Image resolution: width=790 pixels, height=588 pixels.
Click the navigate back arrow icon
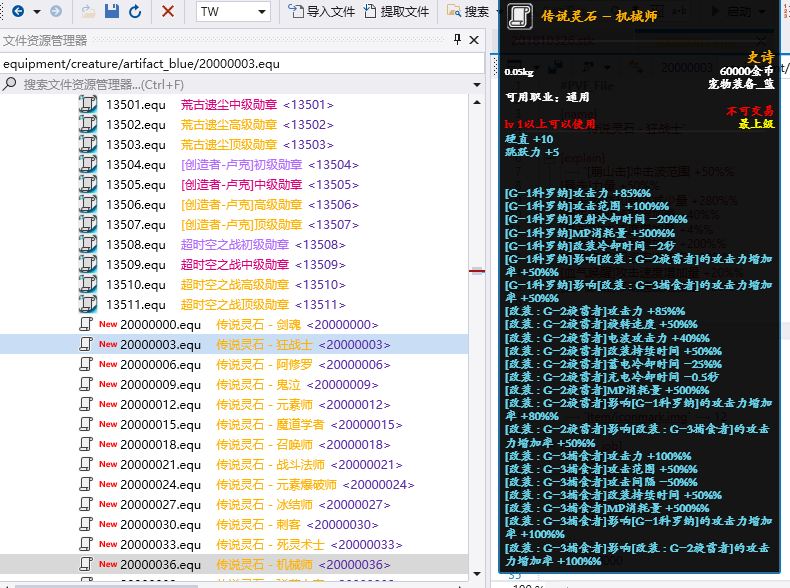pyautogui.click(x=18, y=12)
